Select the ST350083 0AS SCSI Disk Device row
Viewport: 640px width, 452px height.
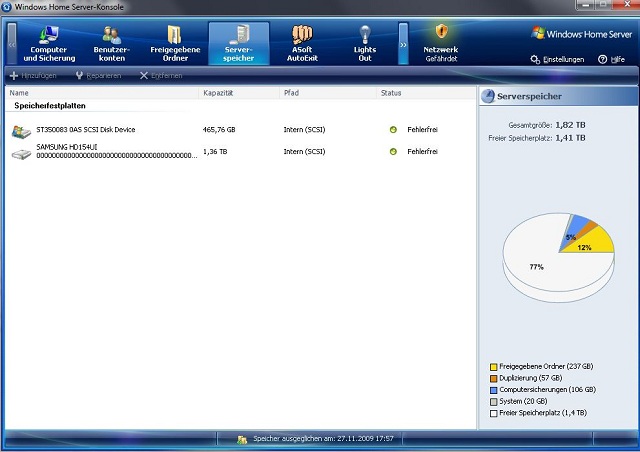point(240,130)
